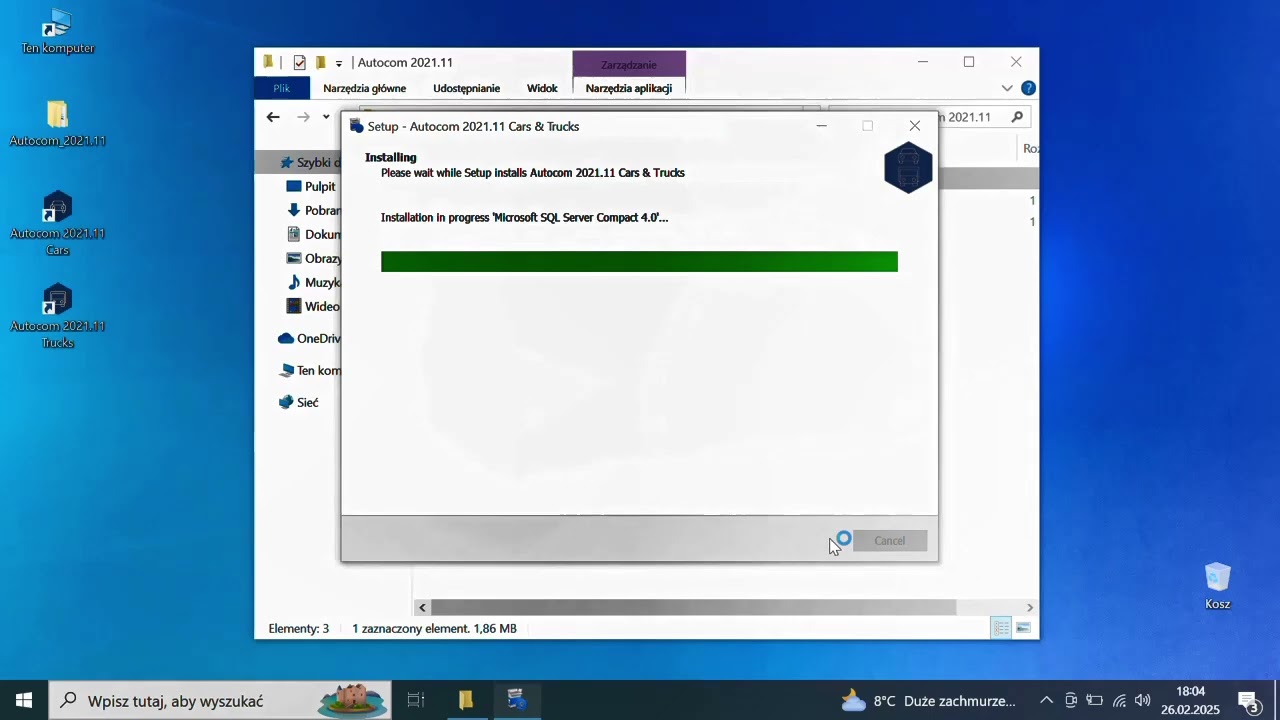This screenshot has width=1280, height=720.
Task: Click the Setup installer icon in the dialog title bar
Action: [x=356, y=126]
